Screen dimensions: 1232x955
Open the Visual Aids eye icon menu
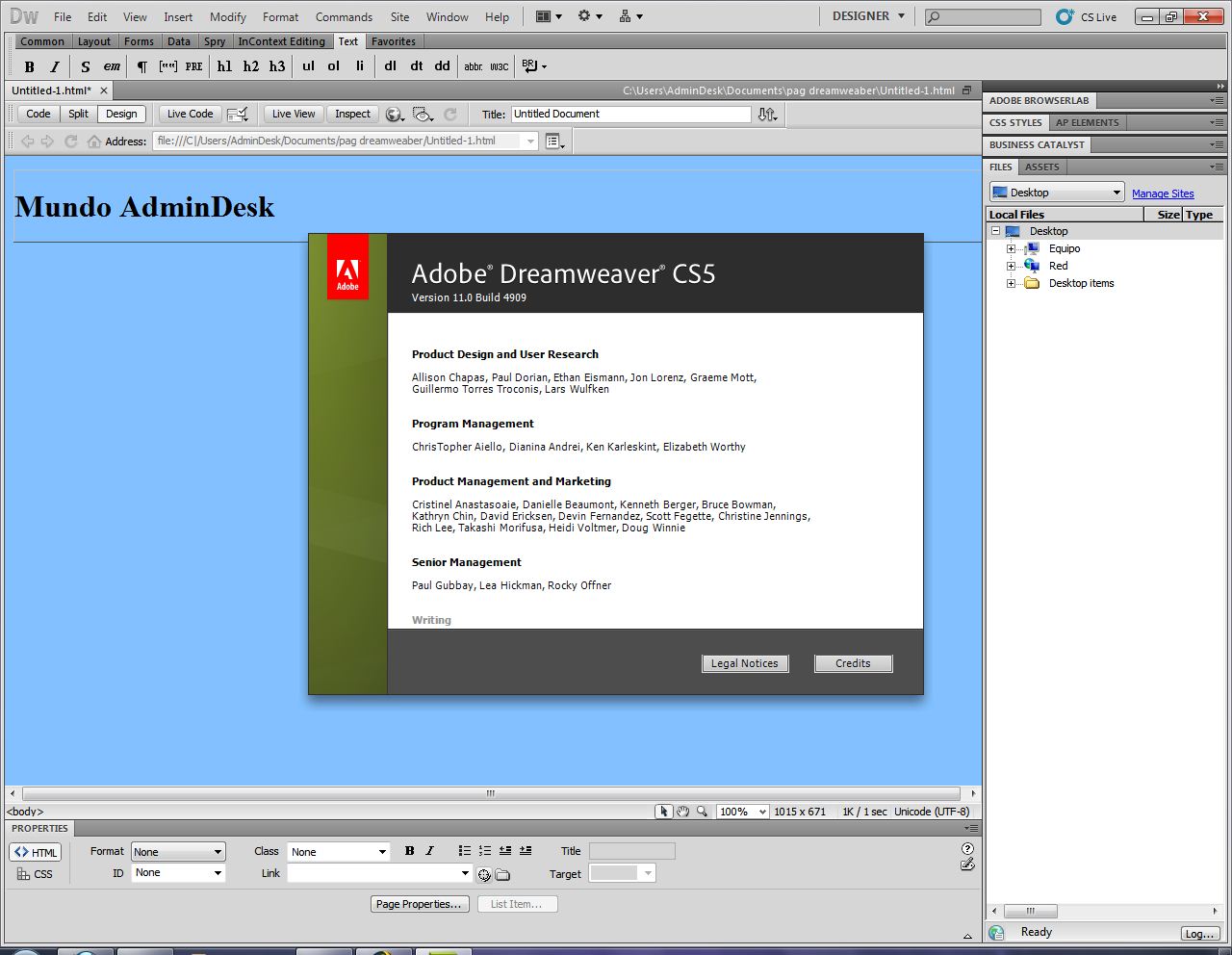[423, 115]
